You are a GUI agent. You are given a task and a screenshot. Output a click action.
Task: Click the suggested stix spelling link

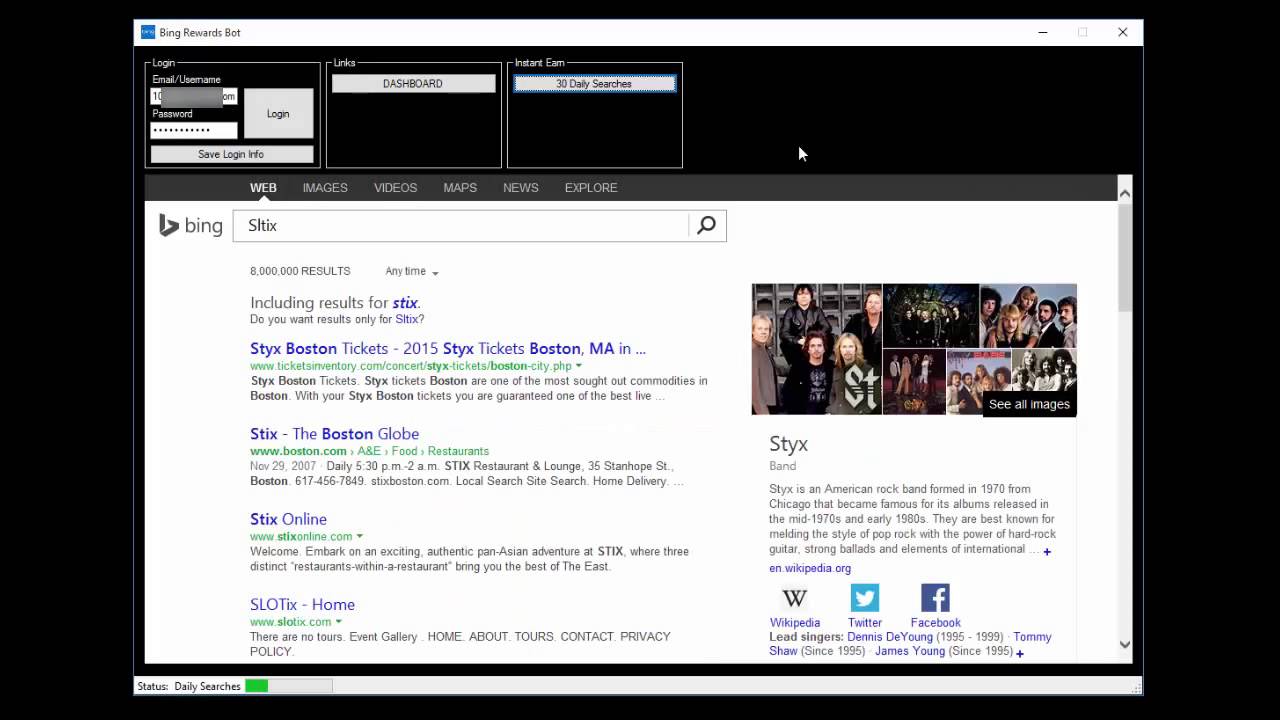coord(405,303)
